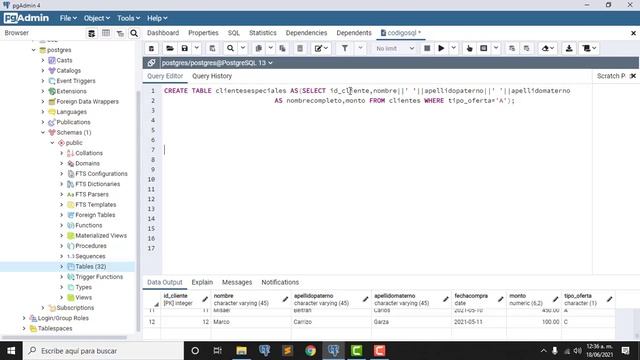640x360 pixels.
Task: Open the No limit rows dropdown
Action: pos(394,49)
